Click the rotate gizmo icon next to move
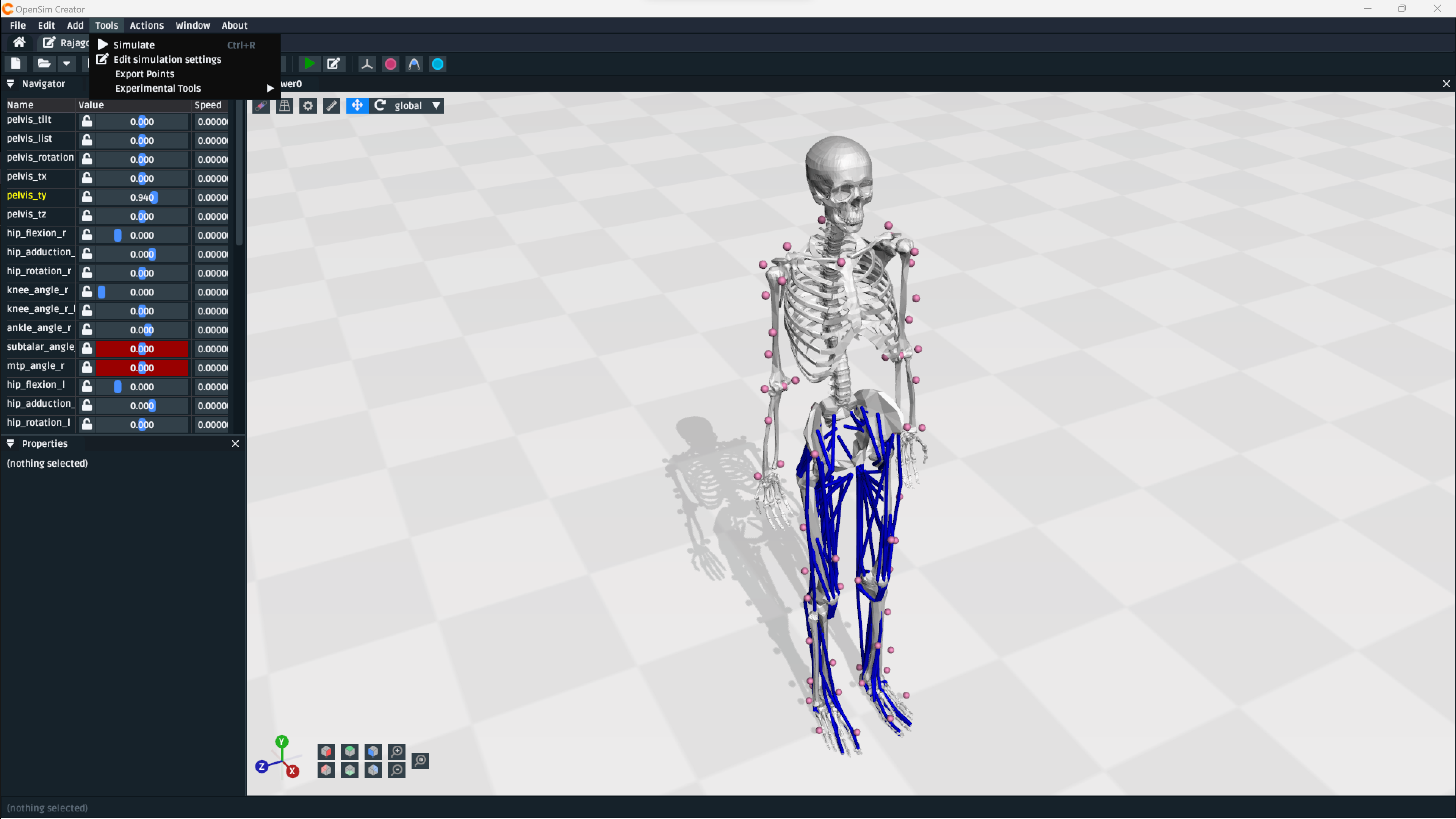This screenshot has height=819, width=1456. [x=380, y=106]
